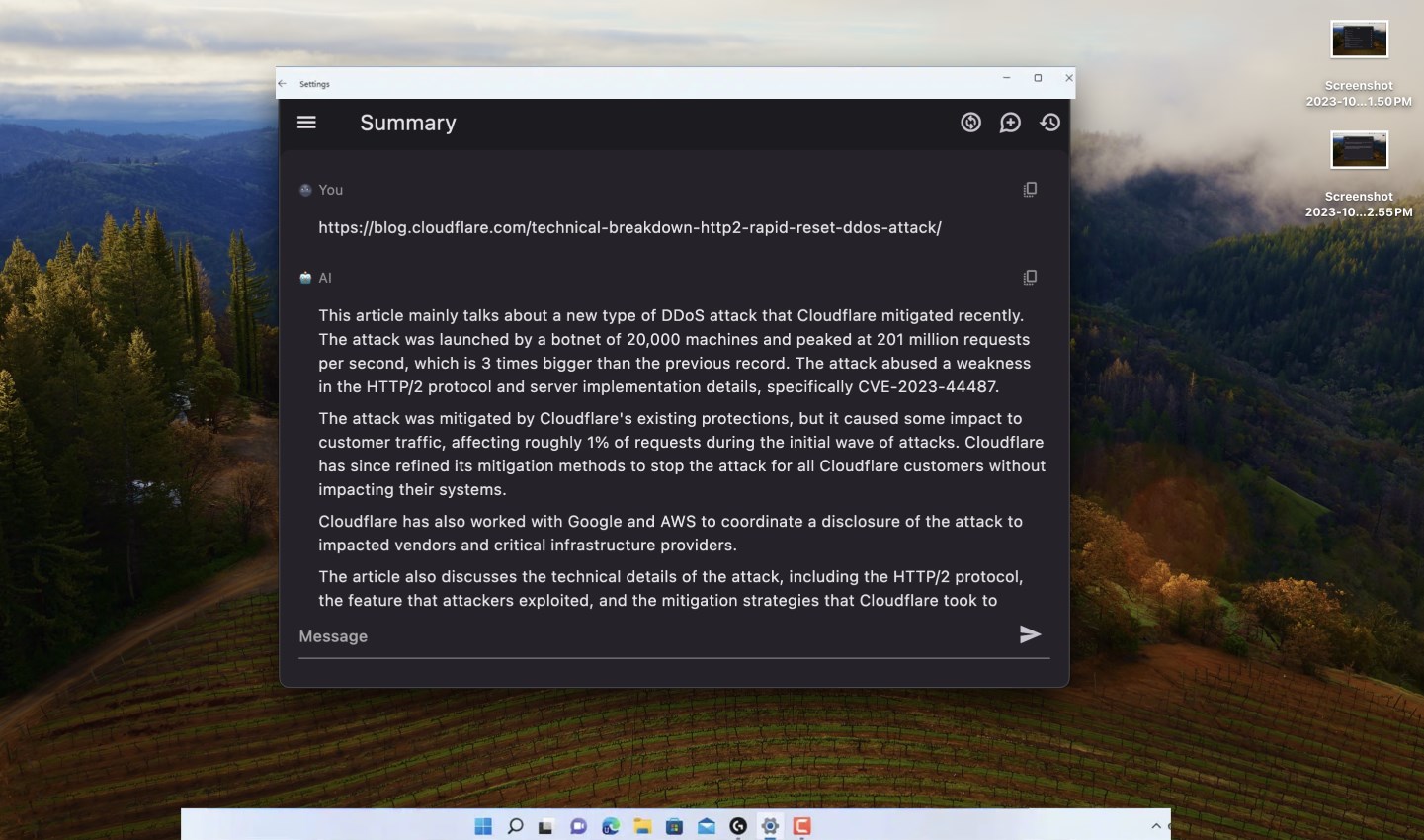The height and width of the screenshot is (840, 1424).
Task: Copy the AI response with copy icon
Action: pyautogui.click(x=1030, y=278)
